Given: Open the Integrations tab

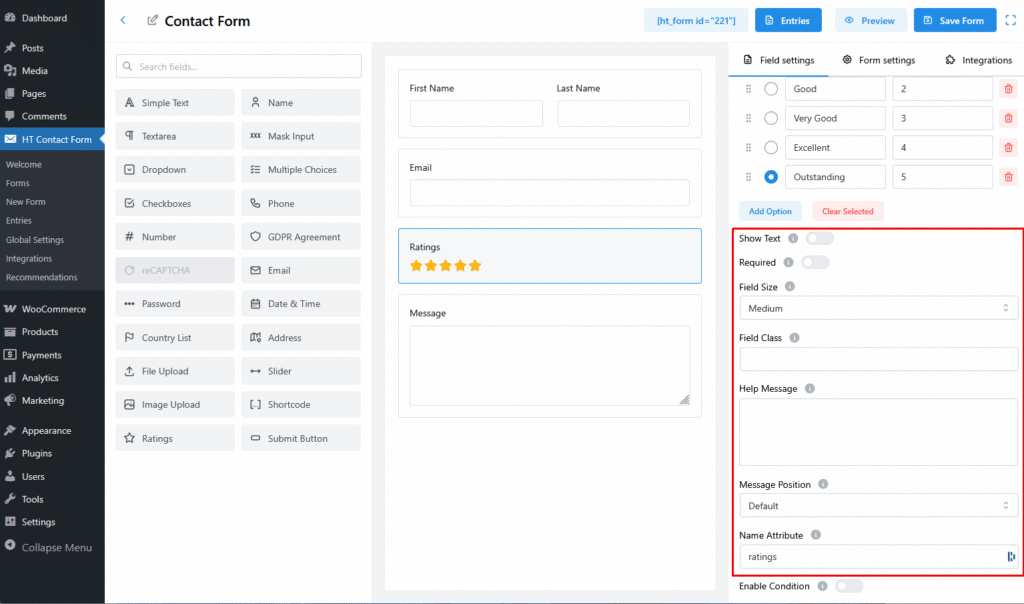Looking at the screenshot, I should tap(978, 60).
